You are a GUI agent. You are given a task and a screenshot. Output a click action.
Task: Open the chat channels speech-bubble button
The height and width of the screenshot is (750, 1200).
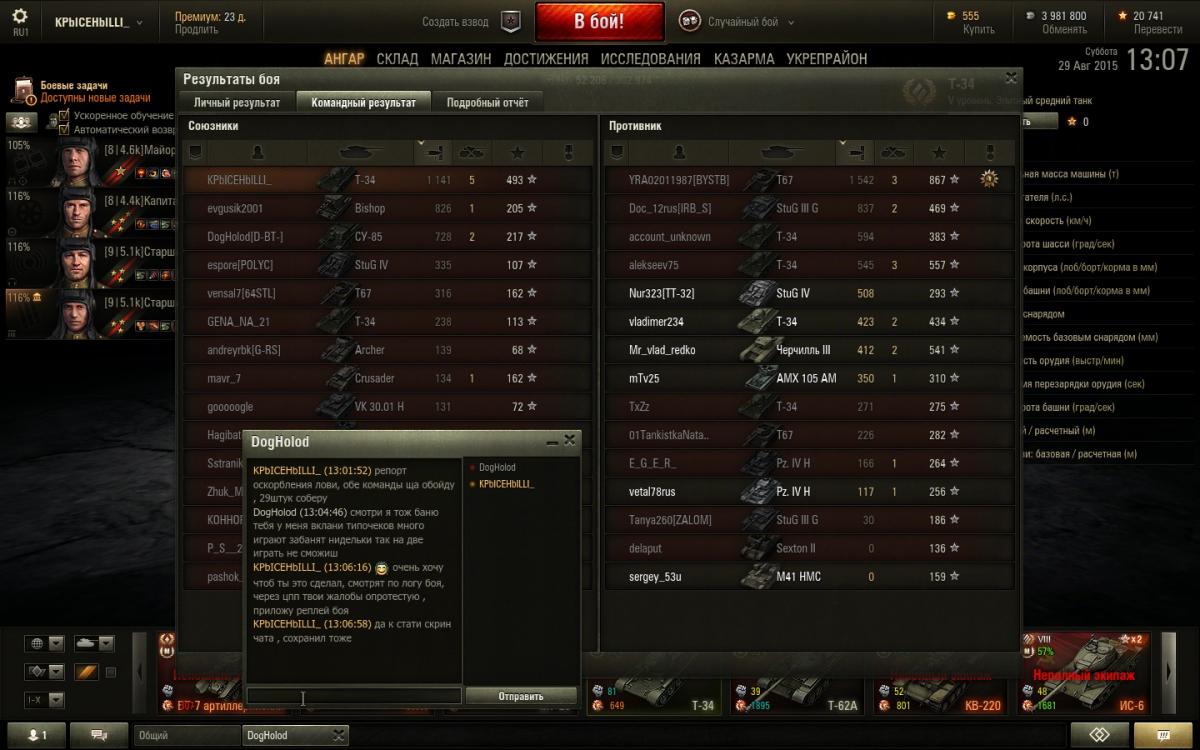(99, 735)
